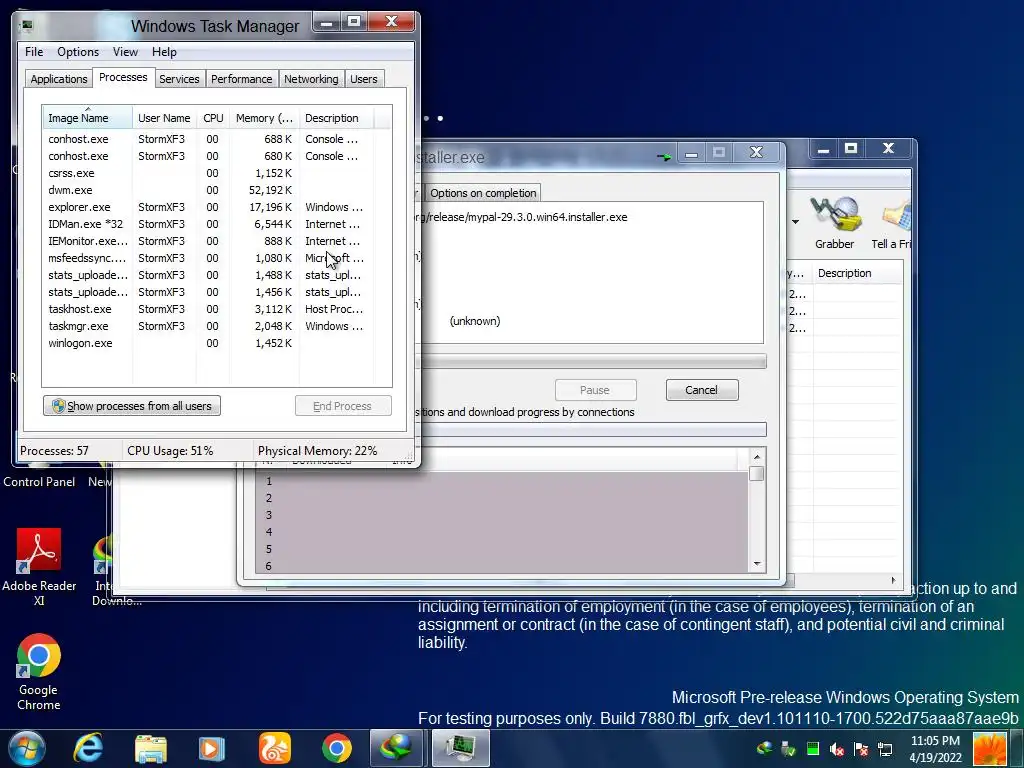Select the Control Panel desktop icon
1024x768 pixels.
pyautogui.click(x=39, y=481)
